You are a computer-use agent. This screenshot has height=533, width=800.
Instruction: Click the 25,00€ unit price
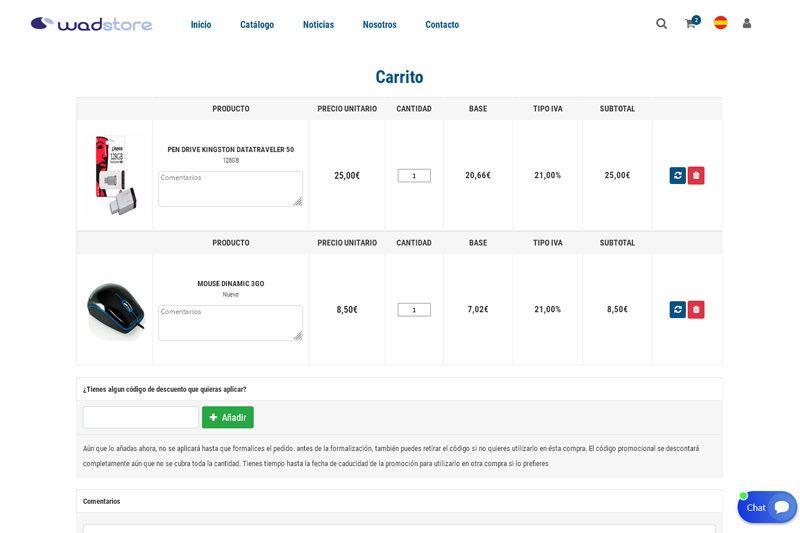coord(347,175)
